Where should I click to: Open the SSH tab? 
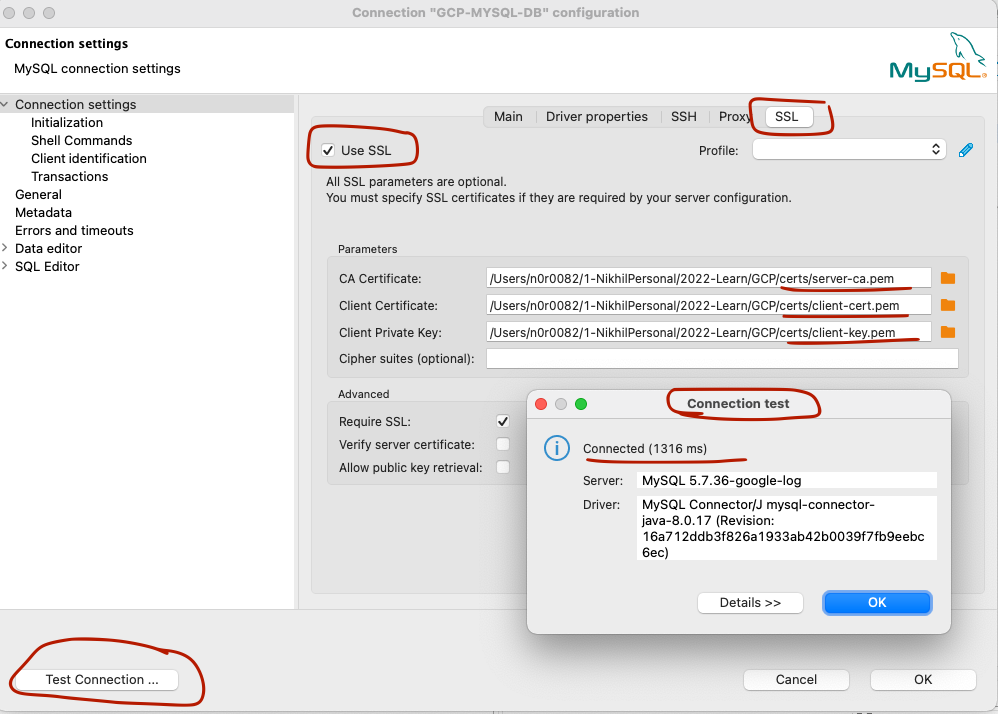684,116
